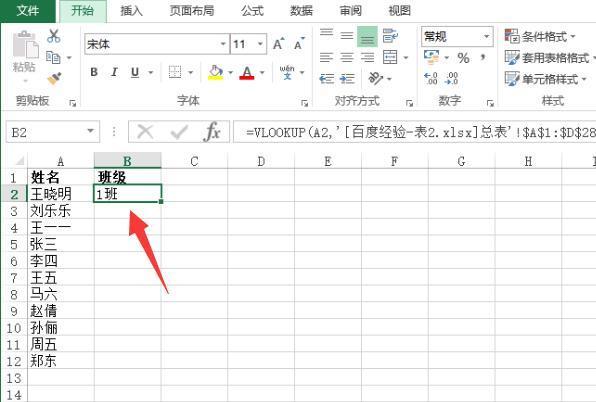Click the Insert Function fx icon
This screenshot has width=596, height=402.
212,132
